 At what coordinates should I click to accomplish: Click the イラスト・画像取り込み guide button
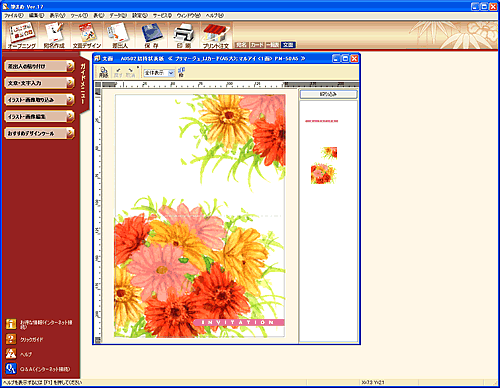tap(39, 100)
